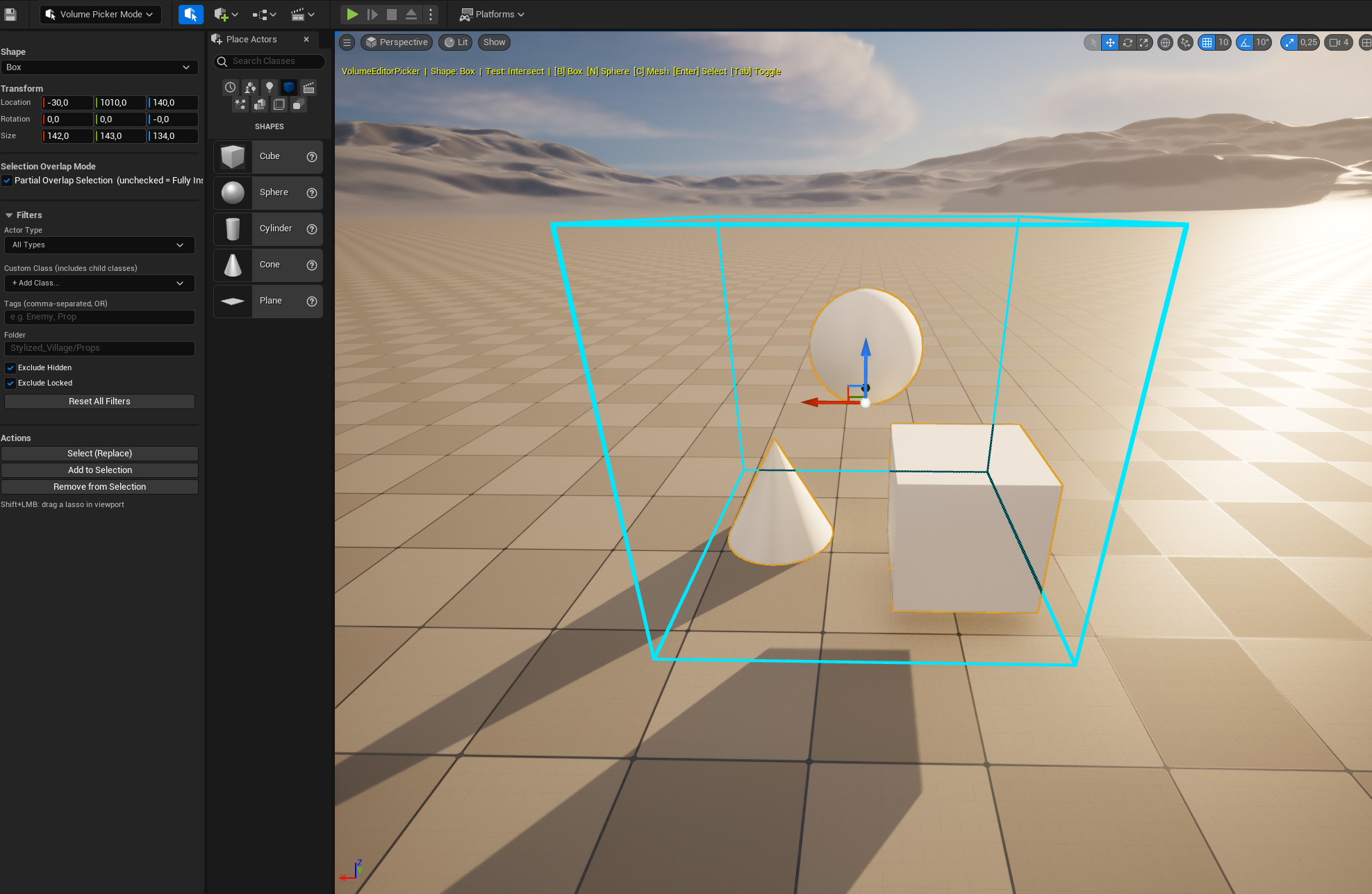Open the Lights category in Place Actors
1372x894 pixels.
pyautogui.click(x=269, y=87)
